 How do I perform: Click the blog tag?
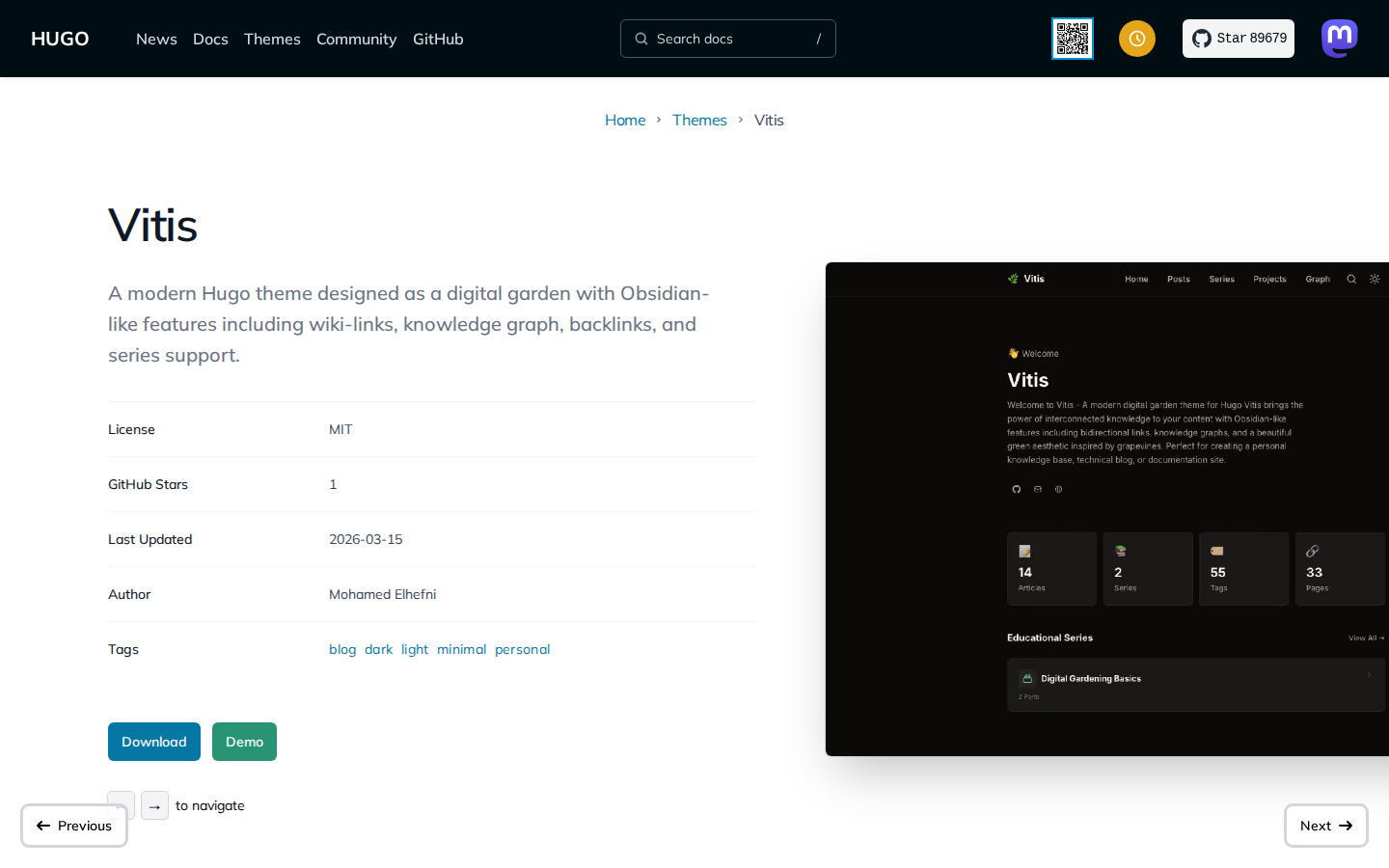342,649
